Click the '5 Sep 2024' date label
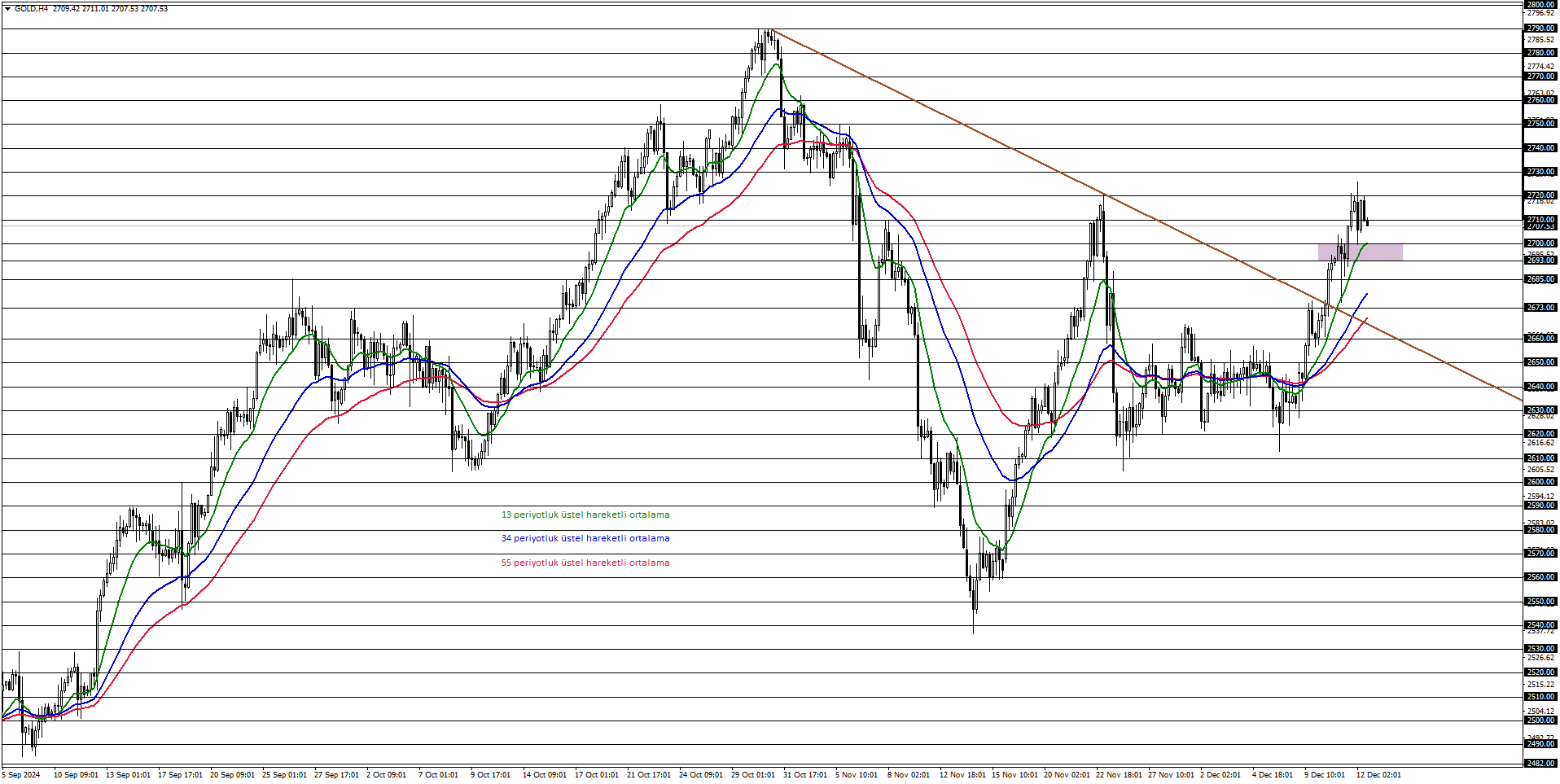This screenshot has height=784, width=1560. click(21, 775)
